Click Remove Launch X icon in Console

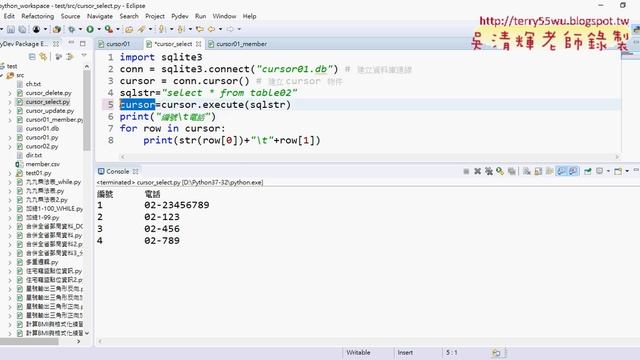[477, 171]
